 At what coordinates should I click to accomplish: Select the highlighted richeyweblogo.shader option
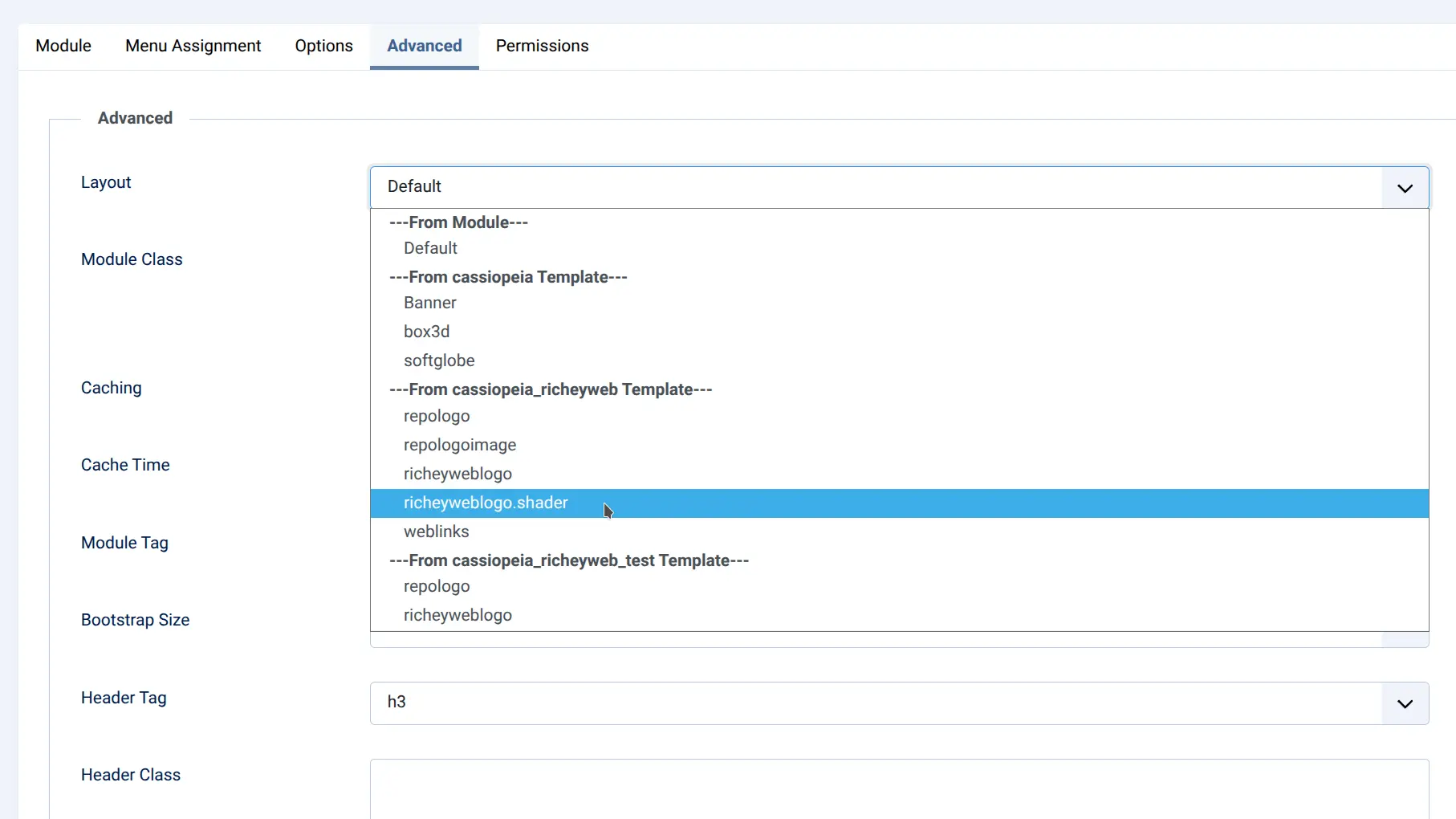point(486,503)
